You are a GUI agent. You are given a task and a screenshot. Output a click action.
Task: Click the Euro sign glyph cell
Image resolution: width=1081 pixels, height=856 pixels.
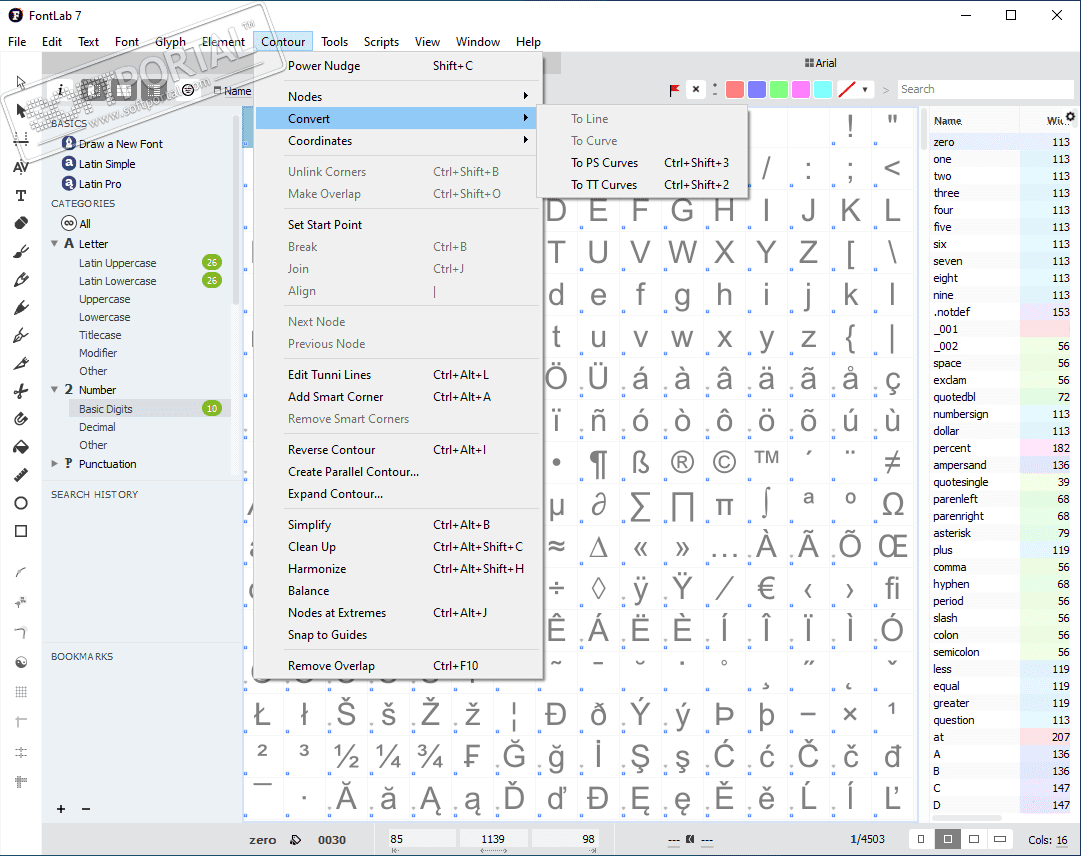(x=767, y=589)
